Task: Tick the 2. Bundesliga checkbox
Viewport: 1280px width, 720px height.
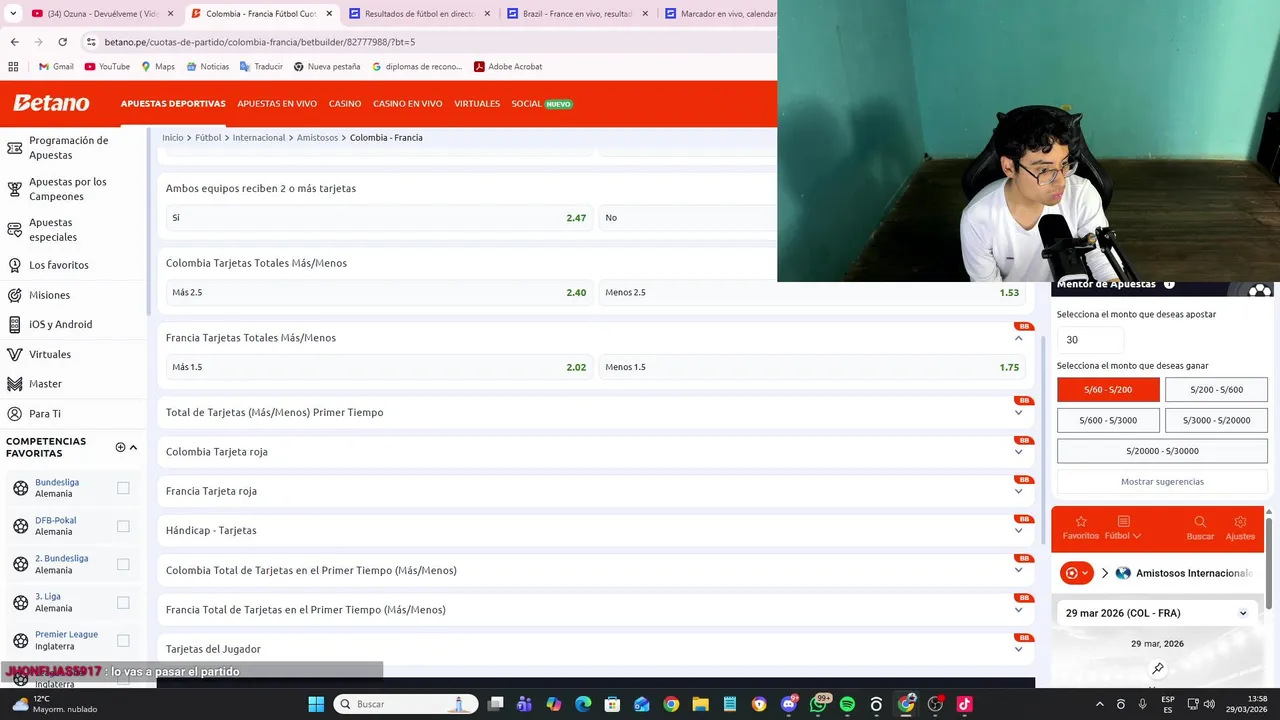Action: (123, 564)
